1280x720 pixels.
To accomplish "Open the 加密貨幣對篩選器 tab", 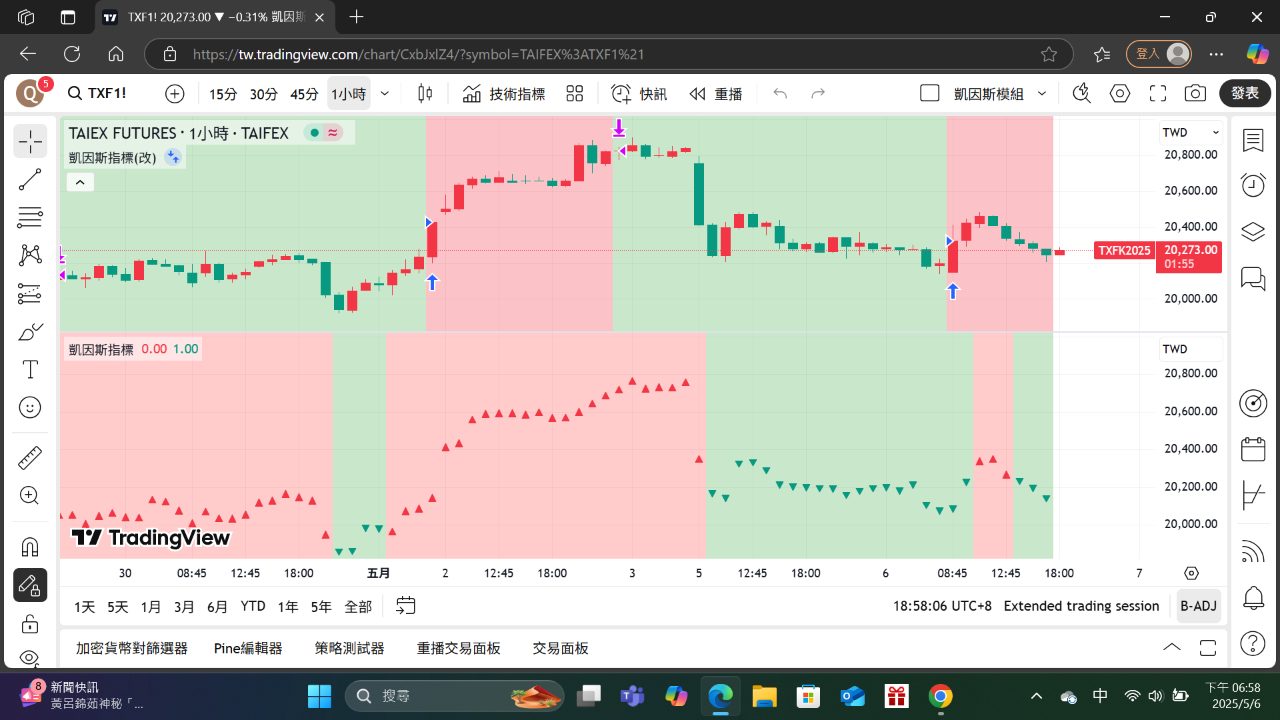I will (x=132, y=648).
